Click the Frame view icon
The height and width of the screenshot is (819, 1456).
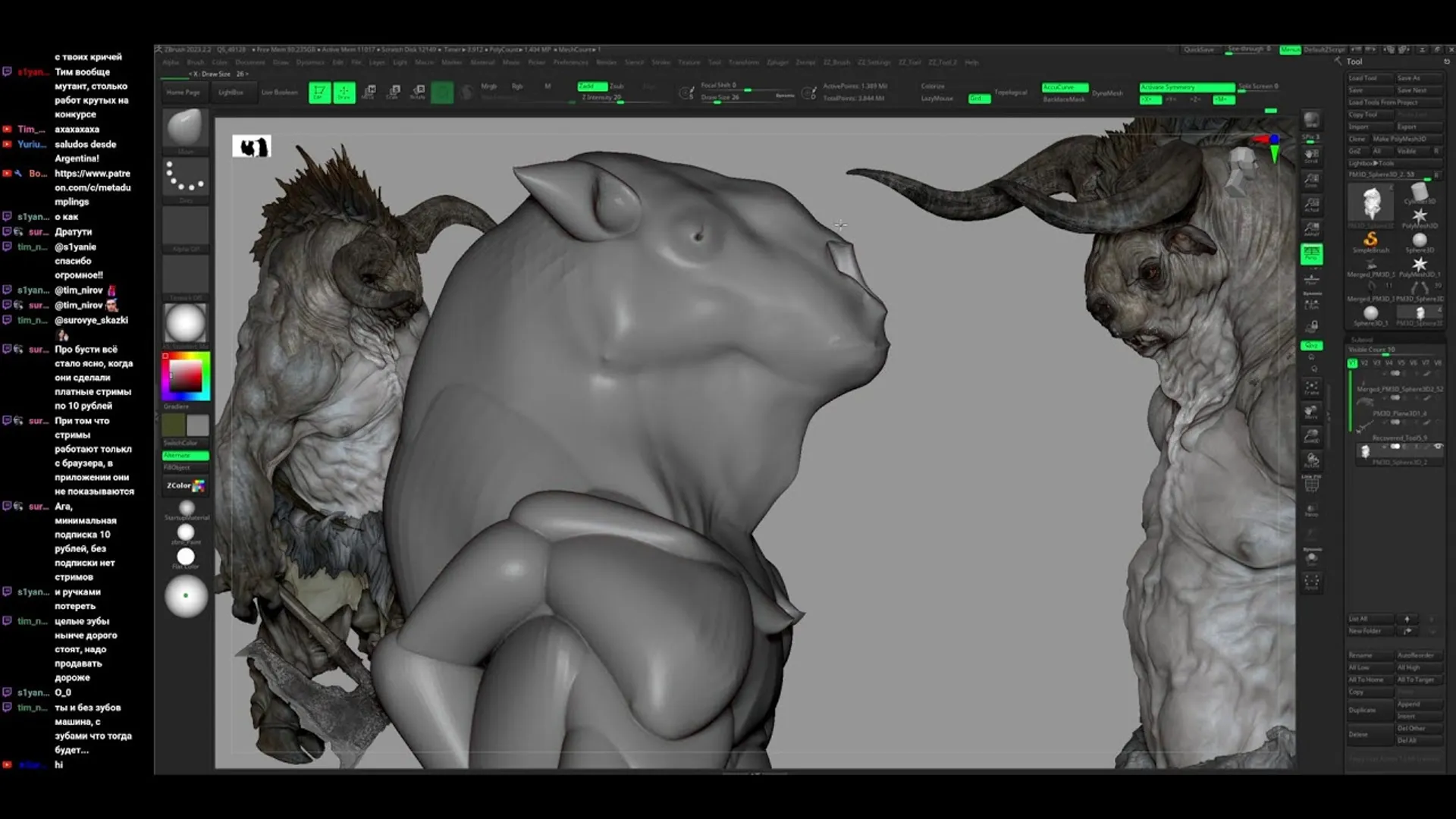tap(1311, 388)
